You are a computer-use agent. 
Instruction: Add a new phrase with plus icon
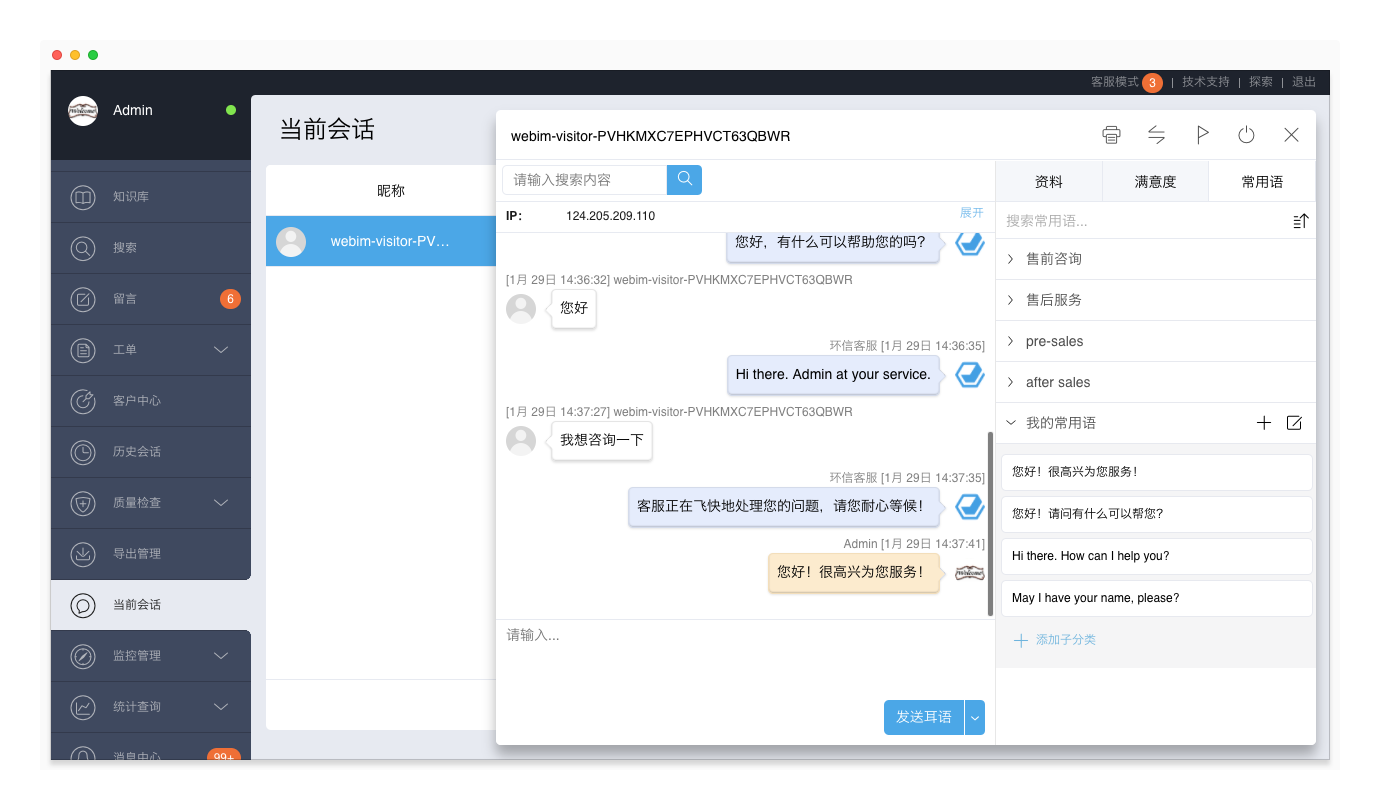1264,423
